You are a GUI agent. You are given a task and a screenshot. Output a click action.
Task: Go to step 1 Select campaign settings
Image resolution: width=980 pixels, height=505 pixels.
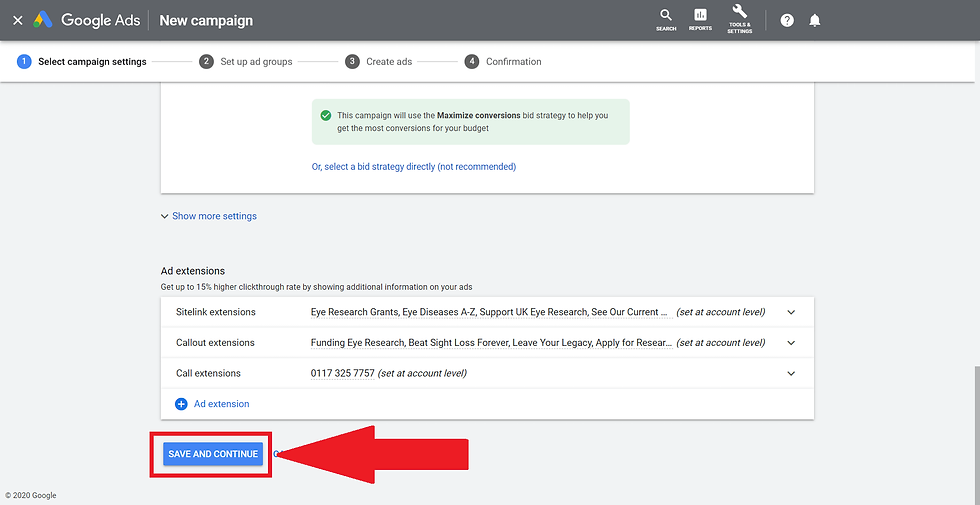(82, 62)
